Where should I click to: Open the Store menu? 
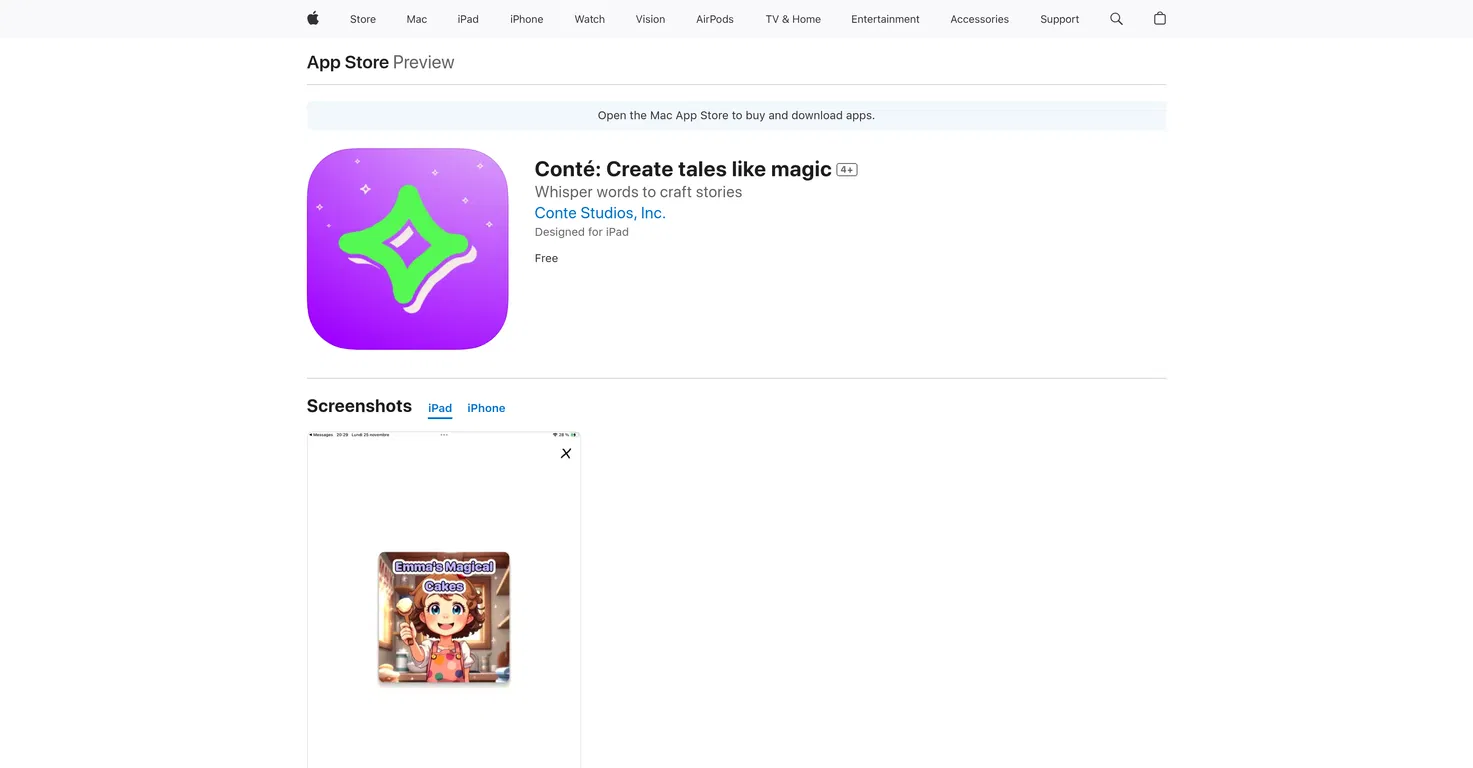point(363,19)
